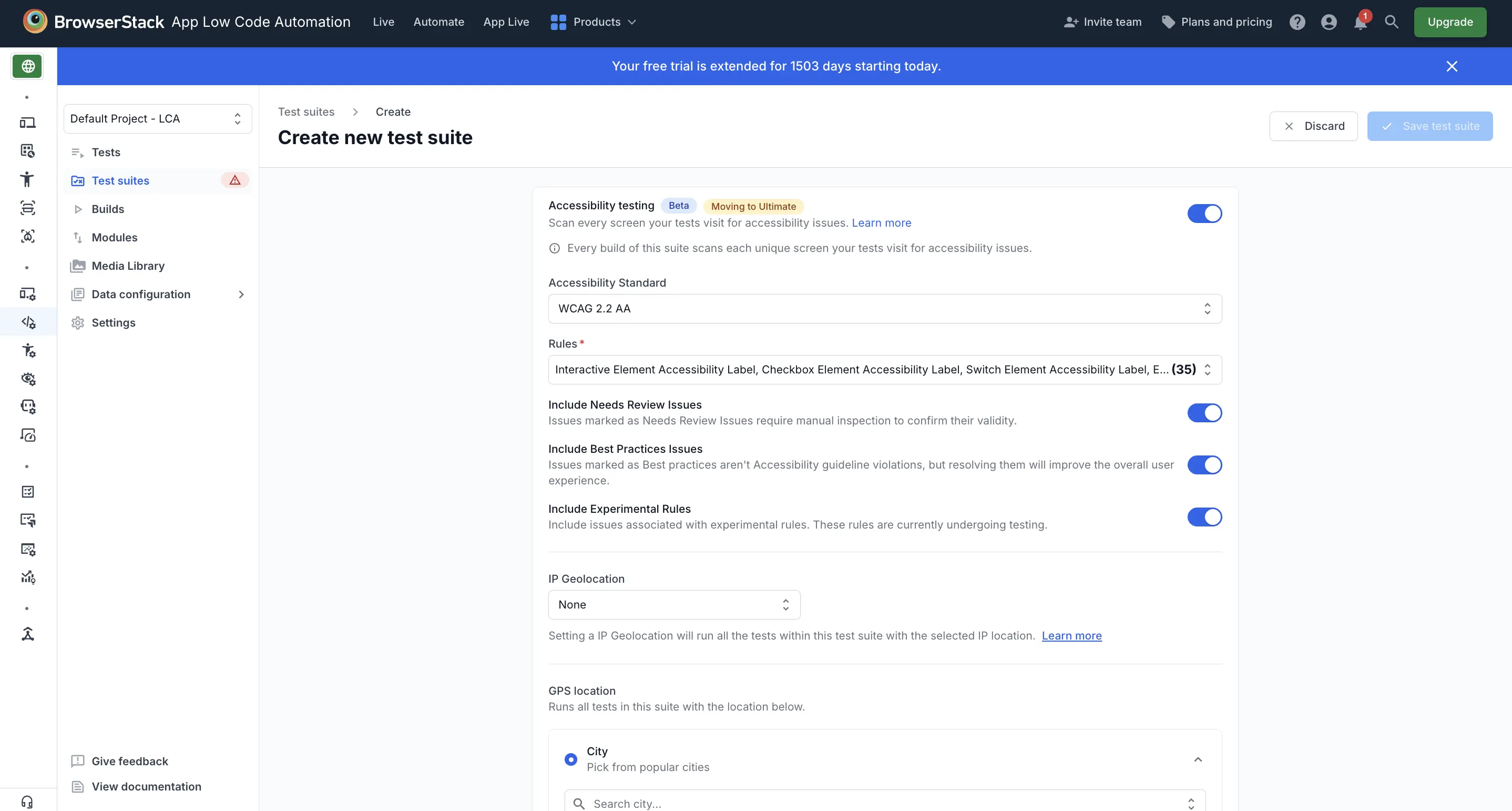Click the green globe icon in the left rail

point(27,66)
